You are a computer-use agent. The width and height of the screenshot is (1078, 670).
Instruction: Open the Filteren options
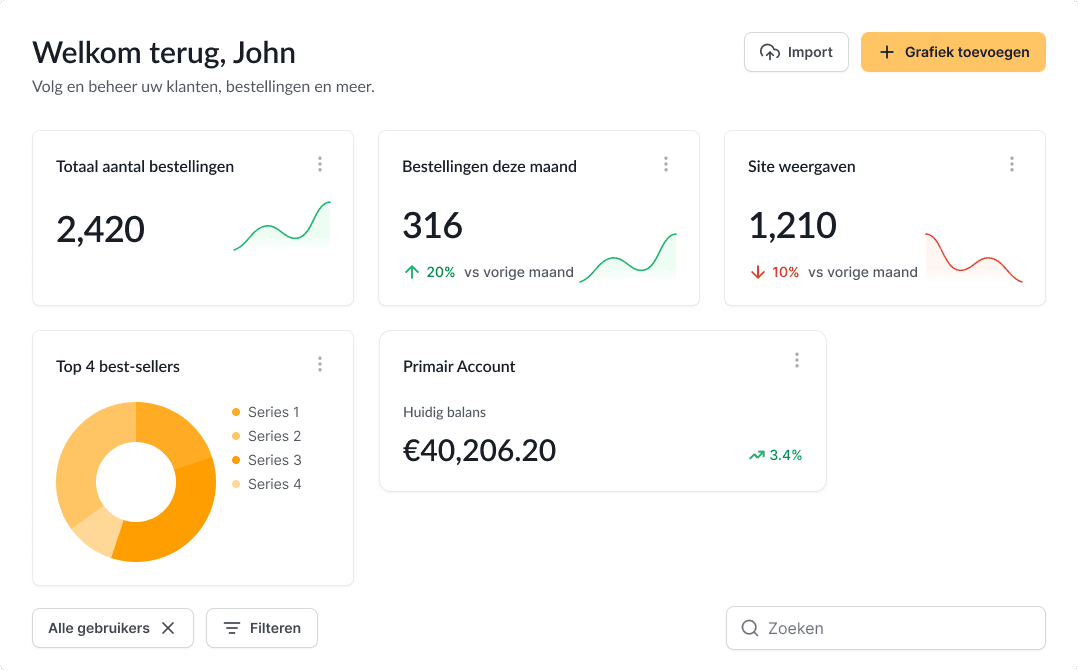click(261, 628)
